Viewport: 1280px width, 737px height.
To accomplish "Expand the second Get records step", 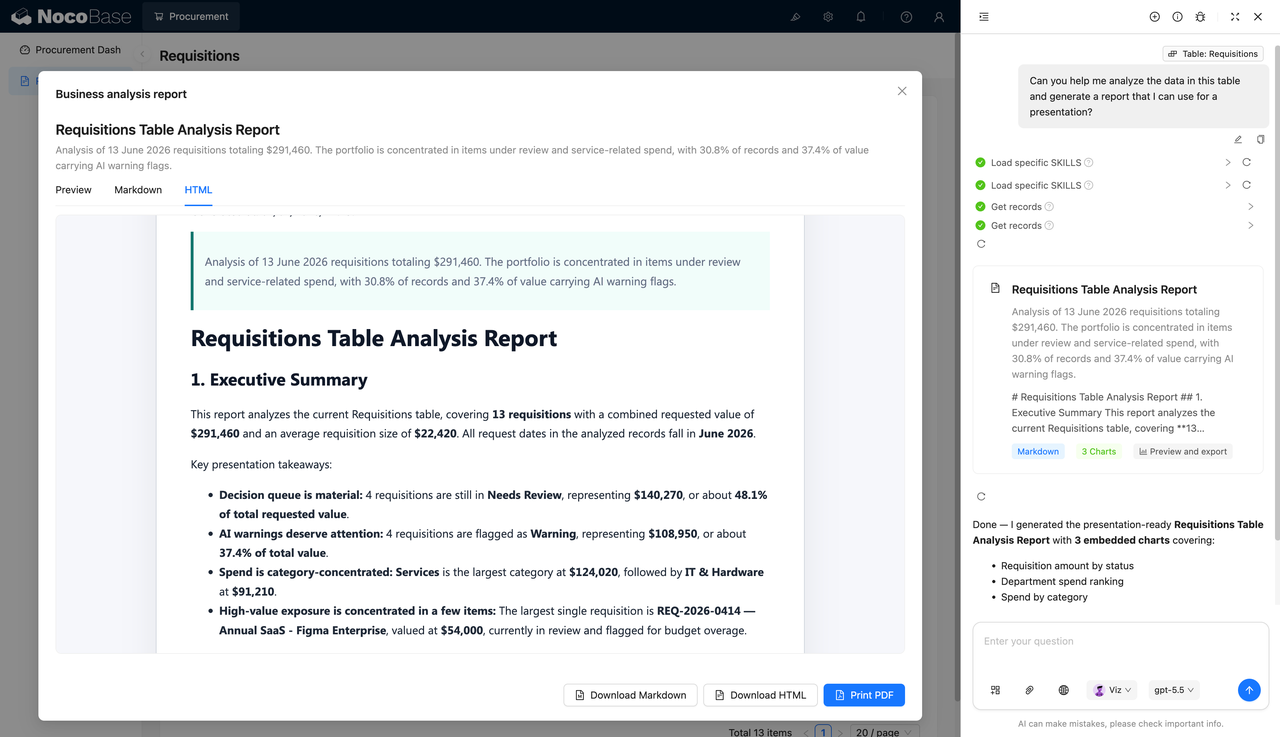I will (x=1251, y=226).
